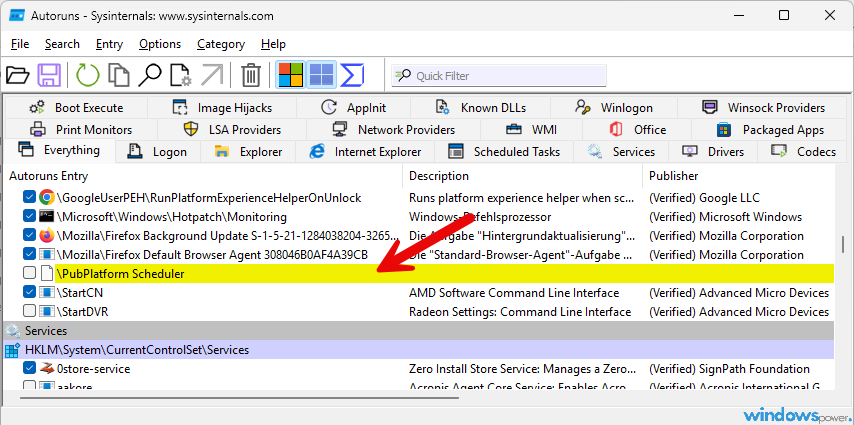Sort by Publisher column header
This screenshot has height=425, width=854.
point(738,176)
